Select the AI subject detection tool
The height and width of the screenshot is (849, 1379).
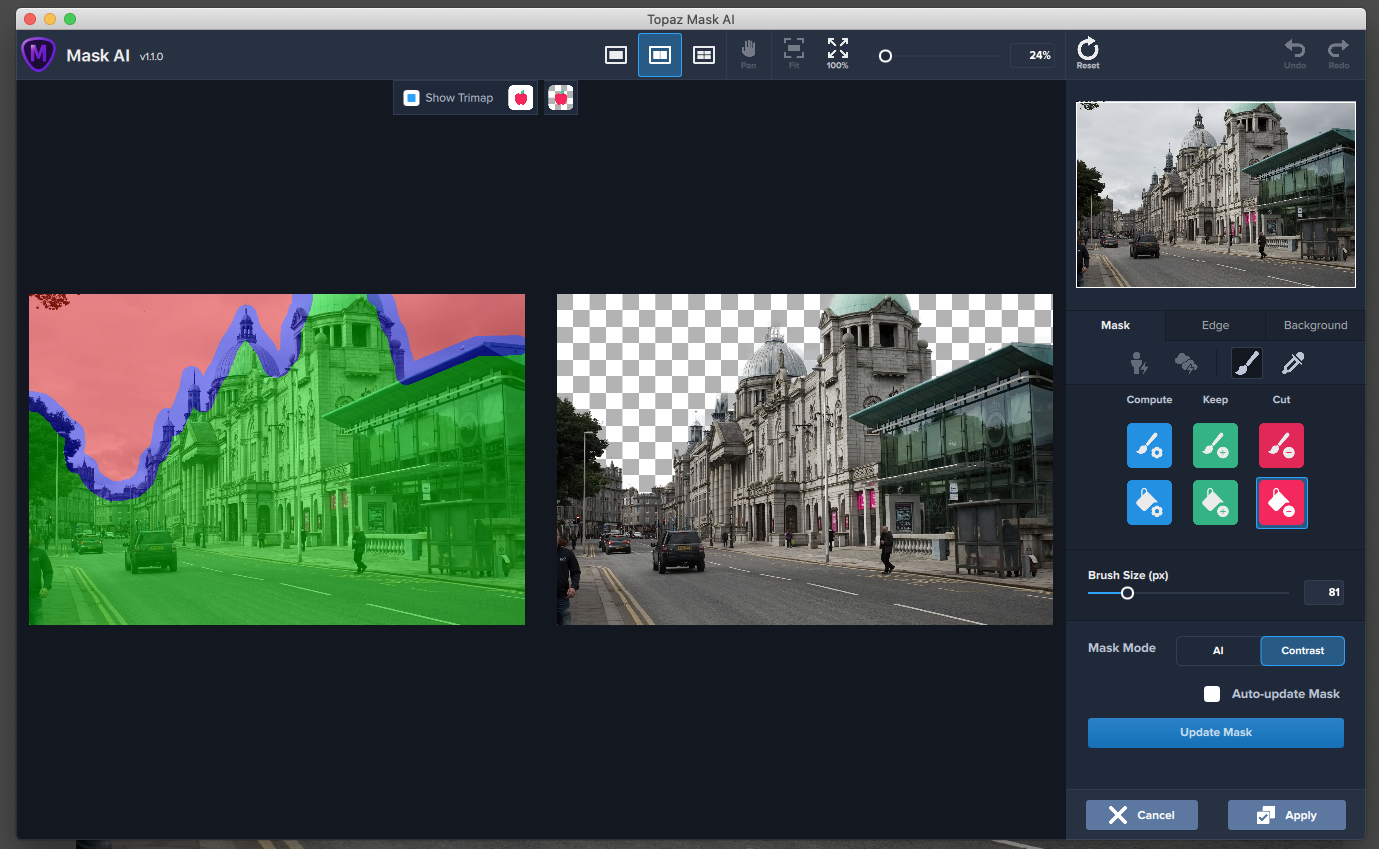[1139, 363]
